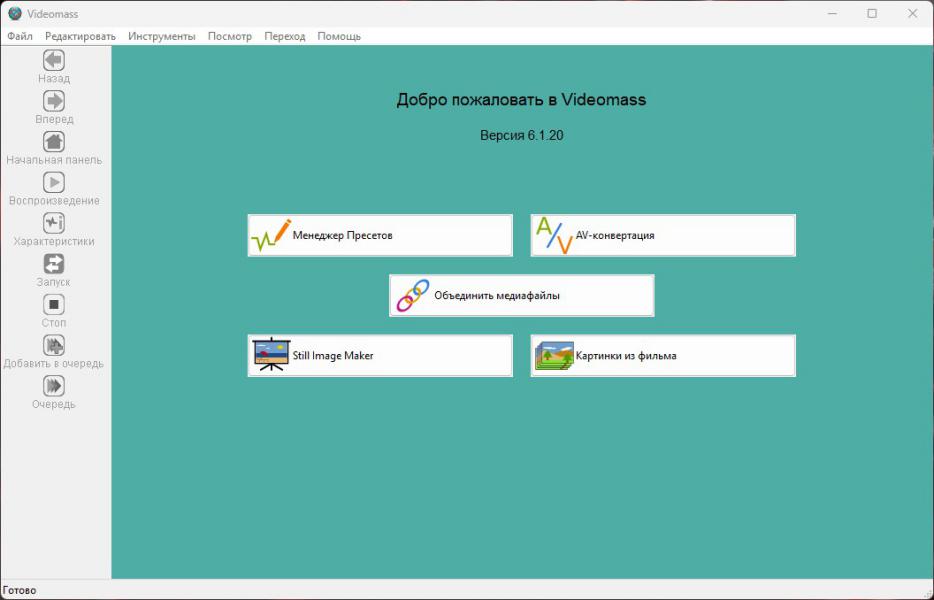Open the Помощь menu
Screen dimensions: 934x600
339,36
